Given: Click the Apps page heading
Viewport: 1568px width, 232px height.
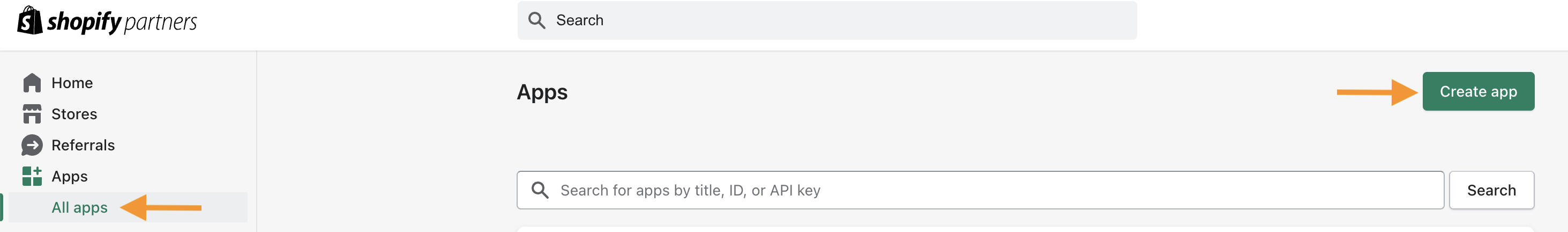Looking at the screenshot, I should 542,92.
